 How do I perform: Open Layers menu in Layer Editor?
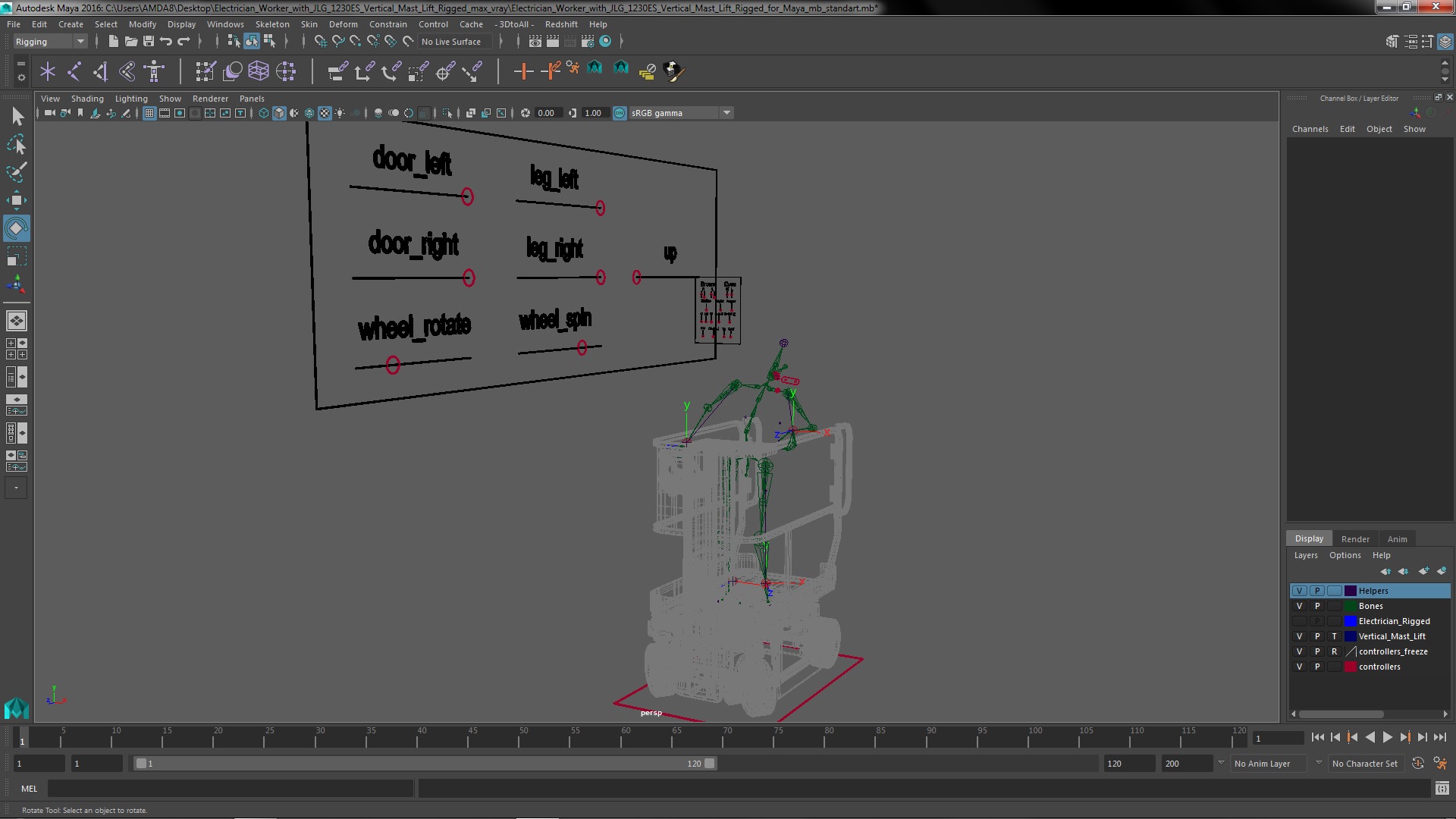coord(1305,555)
